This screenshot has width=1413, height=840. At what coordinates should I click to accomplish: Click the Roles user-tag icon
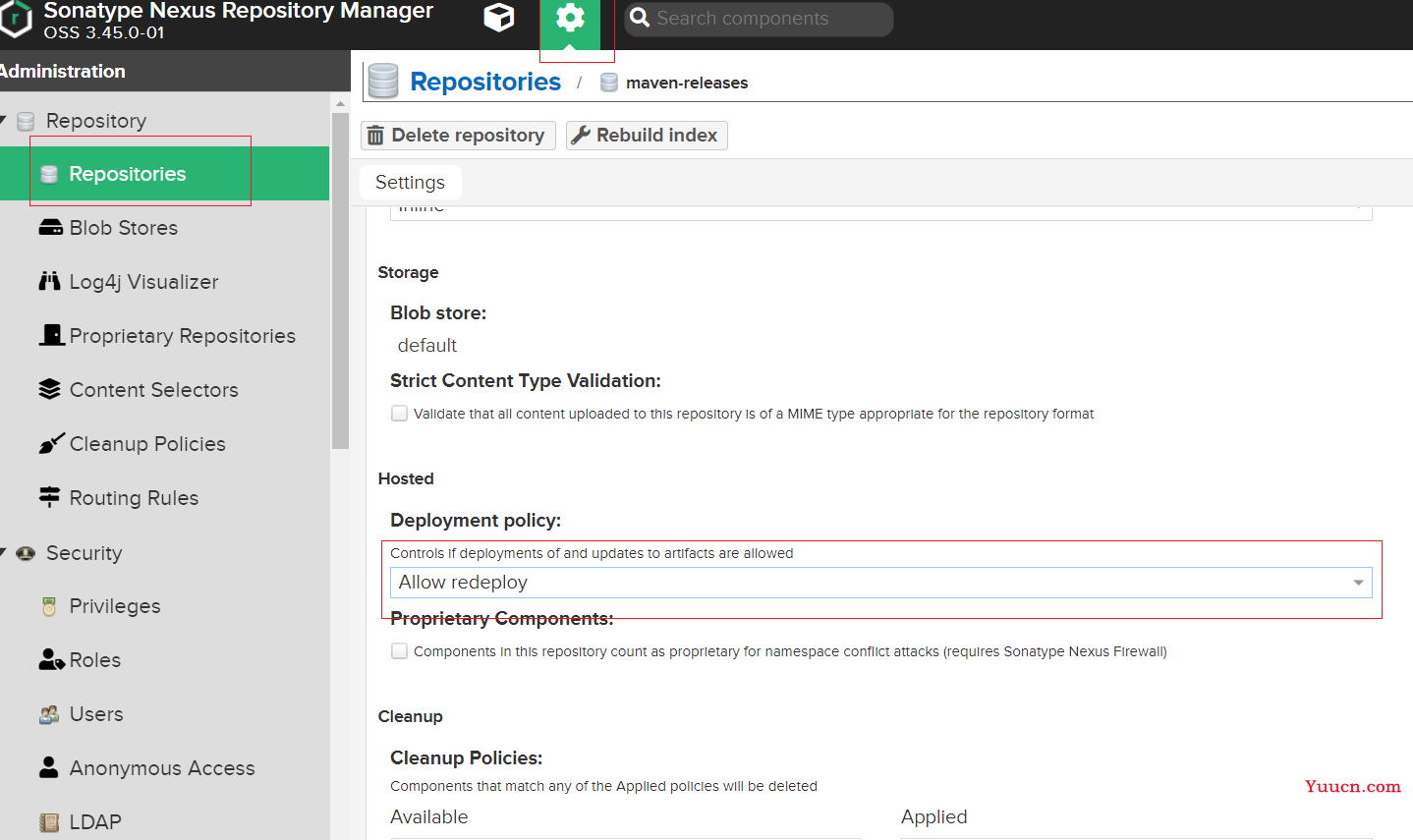tap(51, 659)
